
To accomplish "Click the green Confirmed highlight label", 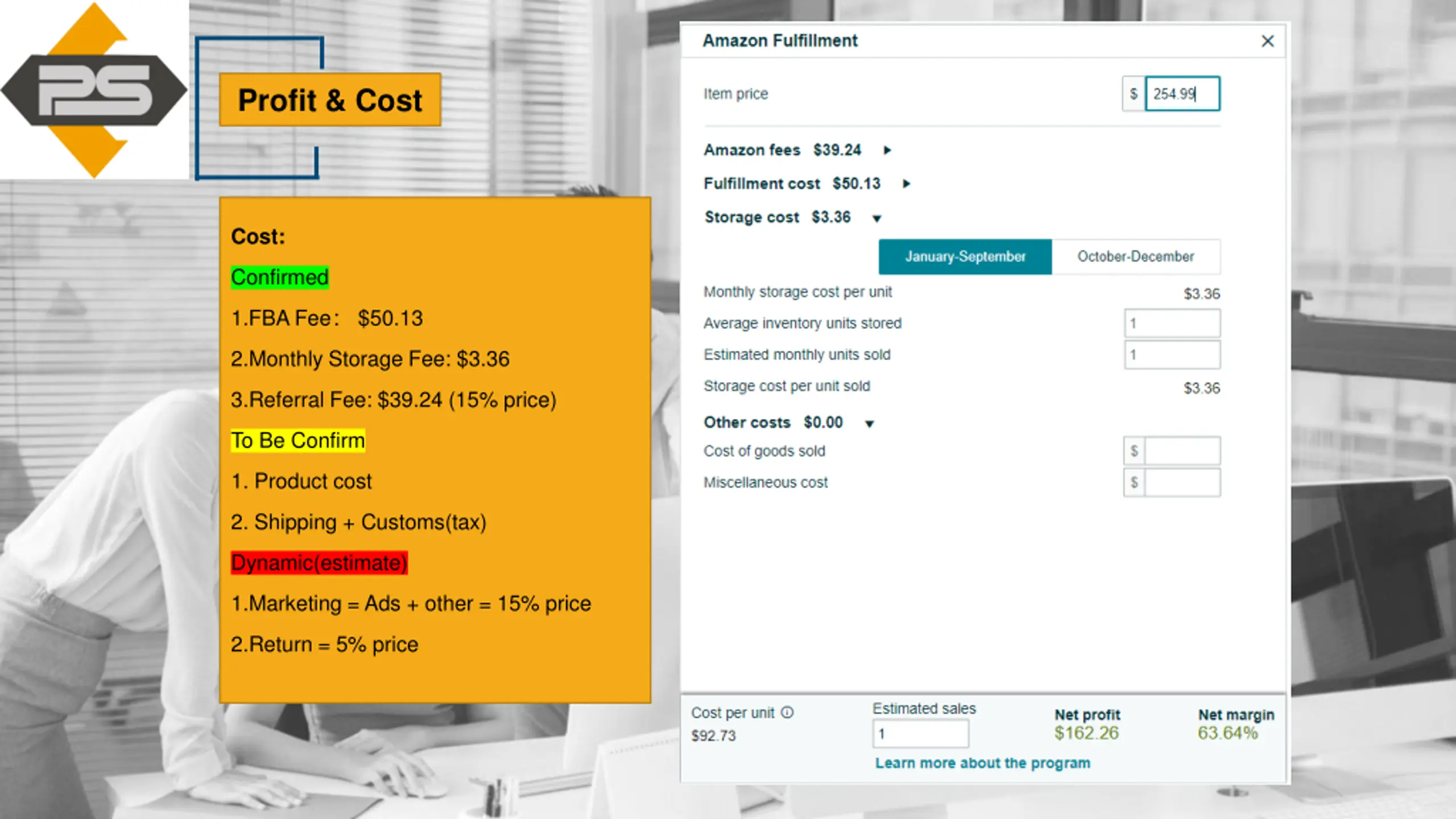I will tap(280, 278).
